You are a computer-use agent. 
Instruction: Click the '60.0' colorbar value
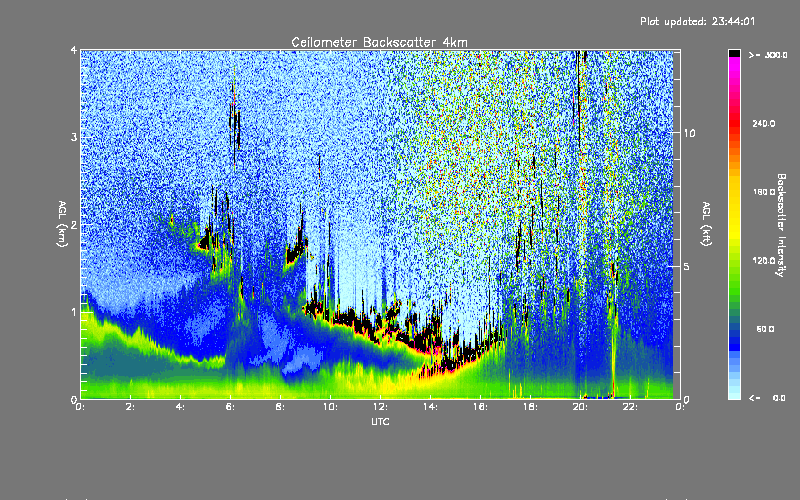pos(765,329)
